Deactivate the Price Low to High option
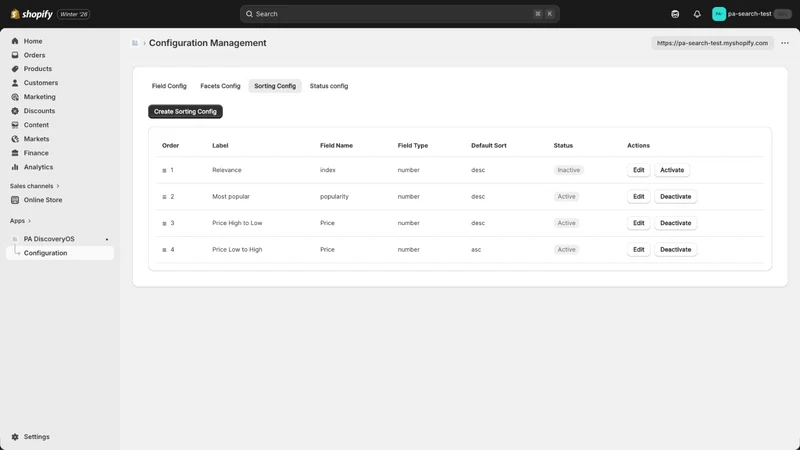This screenshot has width=800, height=450. point(676,249)
